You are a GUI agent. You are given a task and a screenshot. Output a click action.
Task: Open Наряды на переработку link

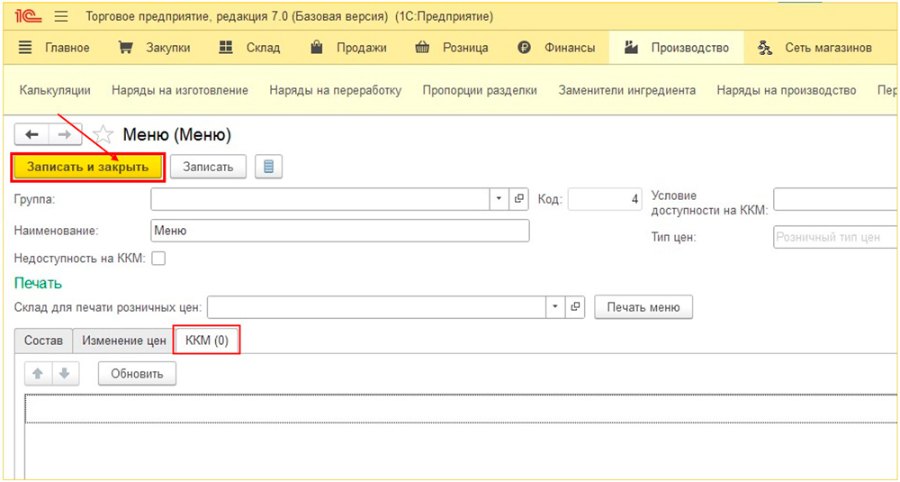point(335,90)
